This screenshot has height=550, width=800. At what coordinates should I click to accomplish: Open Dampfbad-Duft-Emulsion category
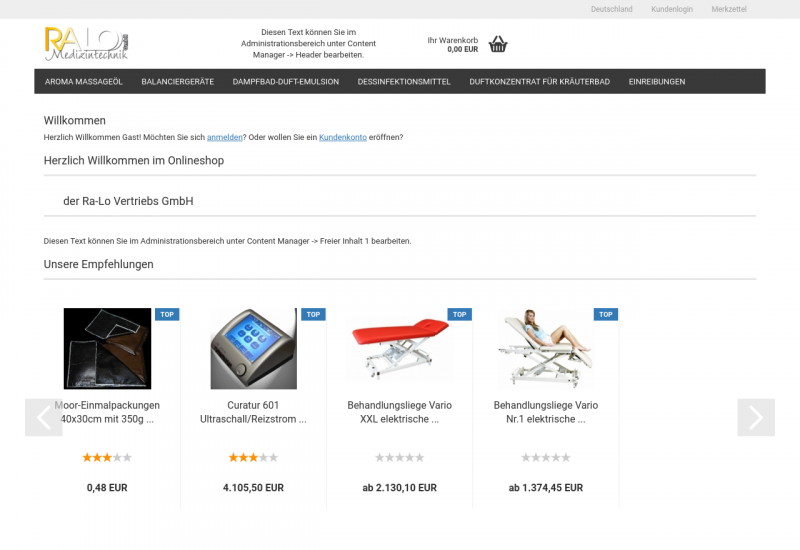tap(286, 82)
